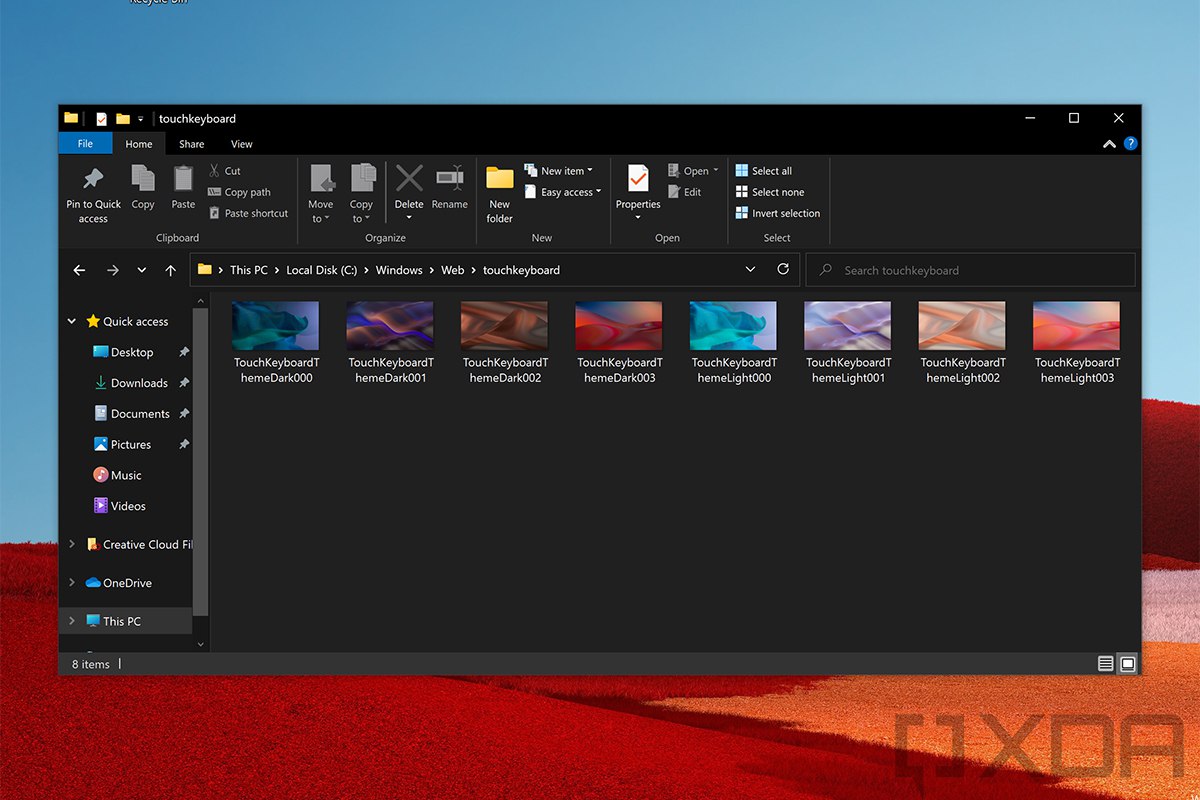Click Web breadcrumb in address bar
This screenshot has height=800, width=1200.
[453, 270]
